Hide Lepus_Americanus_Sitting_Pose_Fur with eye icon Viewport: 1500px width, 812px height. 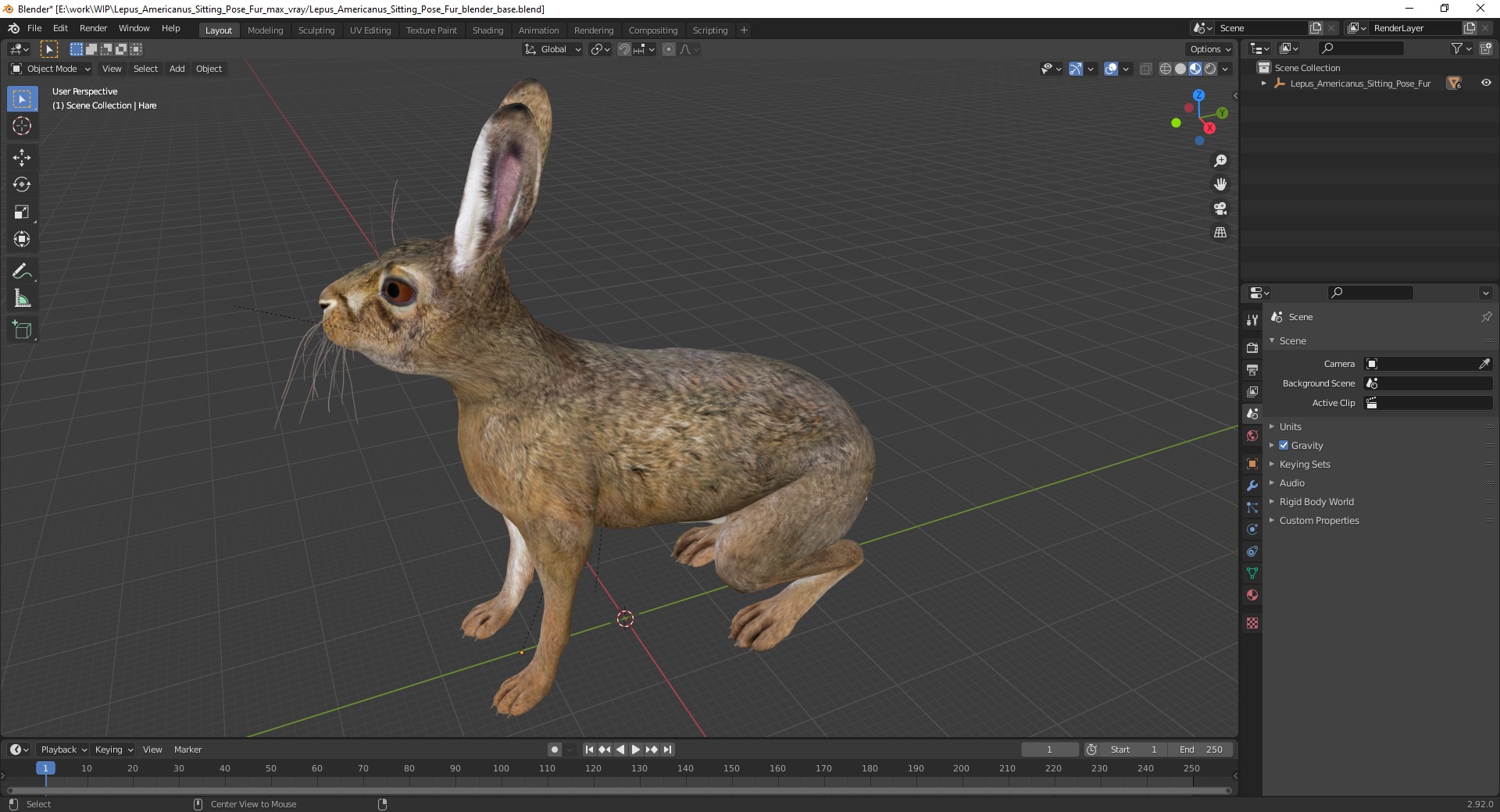pos(1485,84)
